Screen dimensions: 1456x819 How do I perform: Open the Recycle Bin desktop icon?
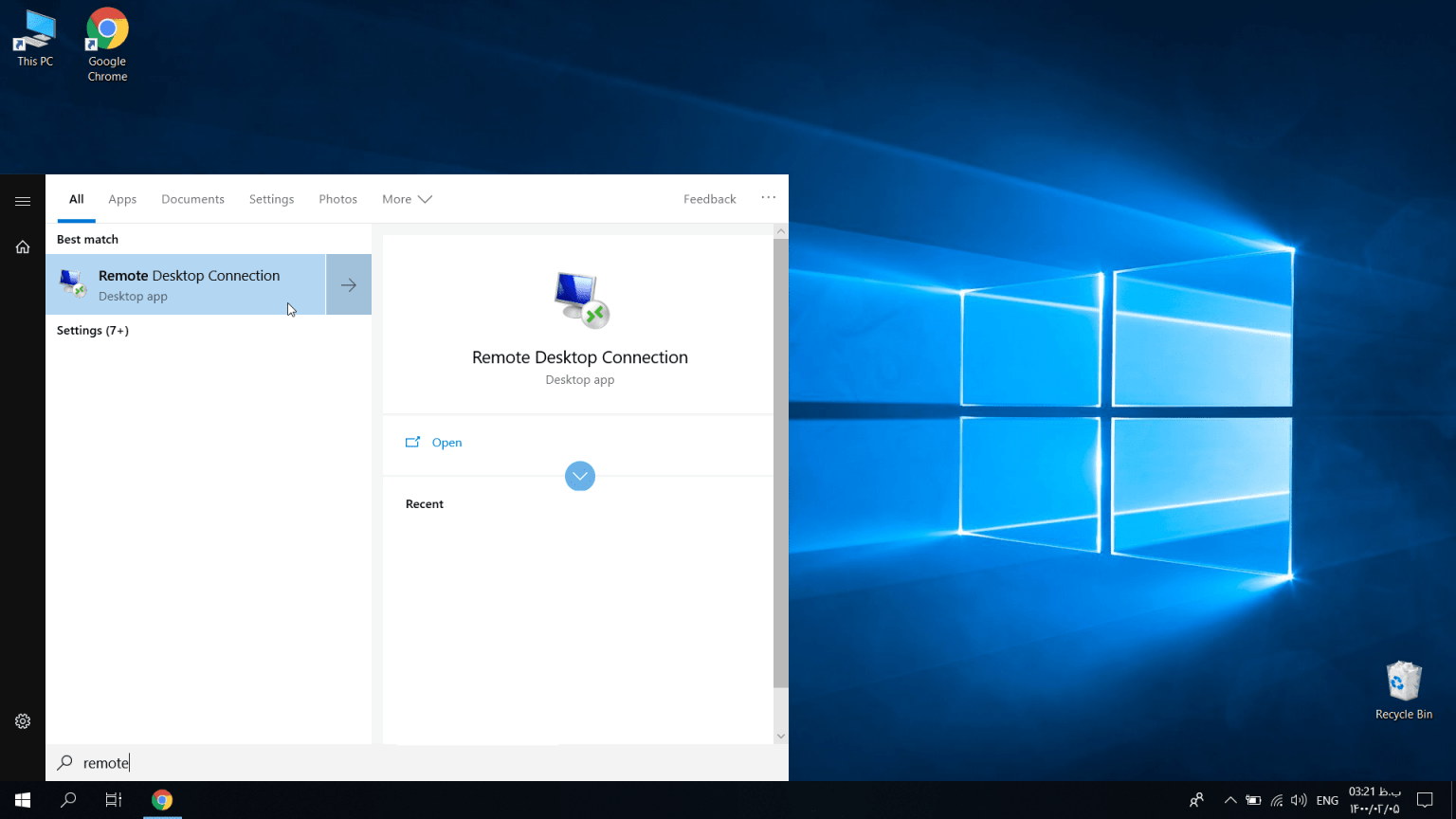(1403, 690)
